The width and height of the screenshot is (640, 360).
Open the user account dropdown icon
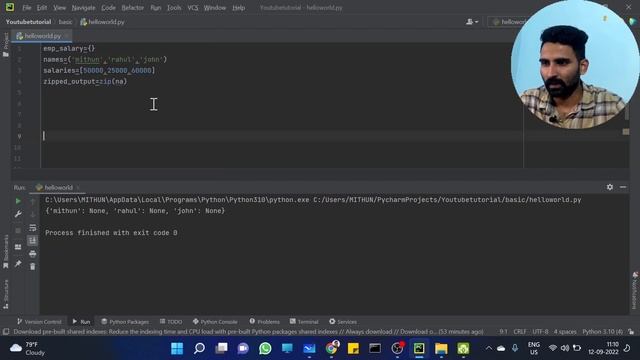click(x=472, y=22)
